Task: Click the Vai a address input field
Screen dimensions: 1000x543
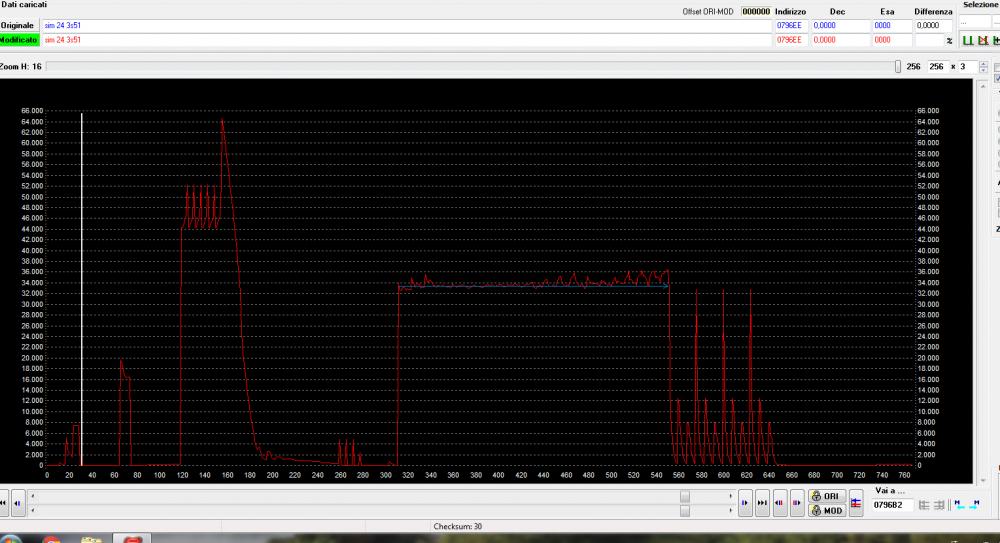Action: pos(892,505)
